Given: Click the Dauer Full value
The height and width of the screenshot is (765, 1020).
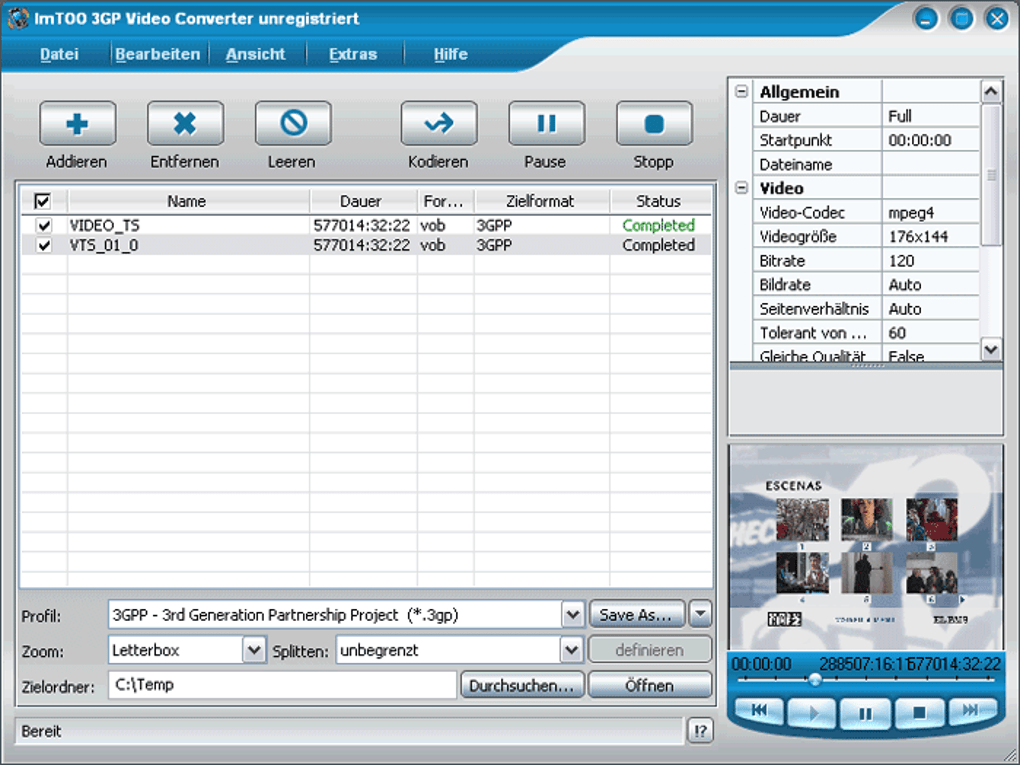Looking at the screenshot, I should tap(930, 116).
